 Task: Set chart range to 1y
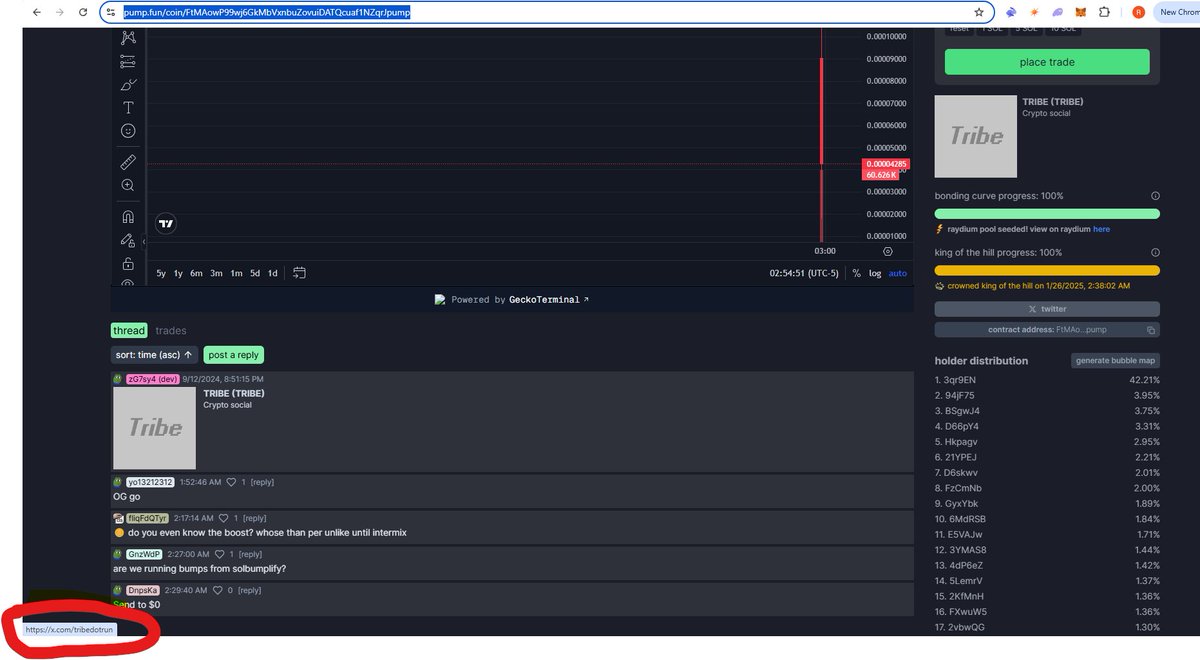[178, 273]
